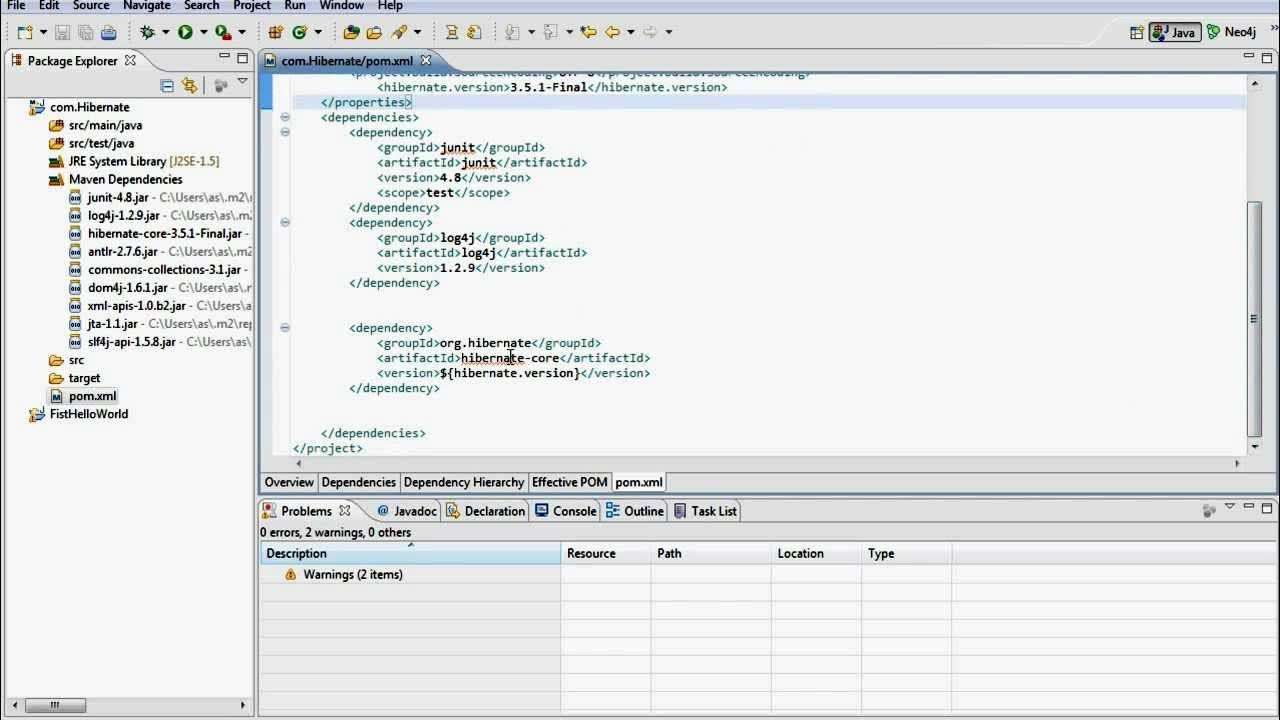The height and width of the screenshot is (720, 1280).
Task: Collapse the junit dependency fold marker
Action: (x=285, y=132)
